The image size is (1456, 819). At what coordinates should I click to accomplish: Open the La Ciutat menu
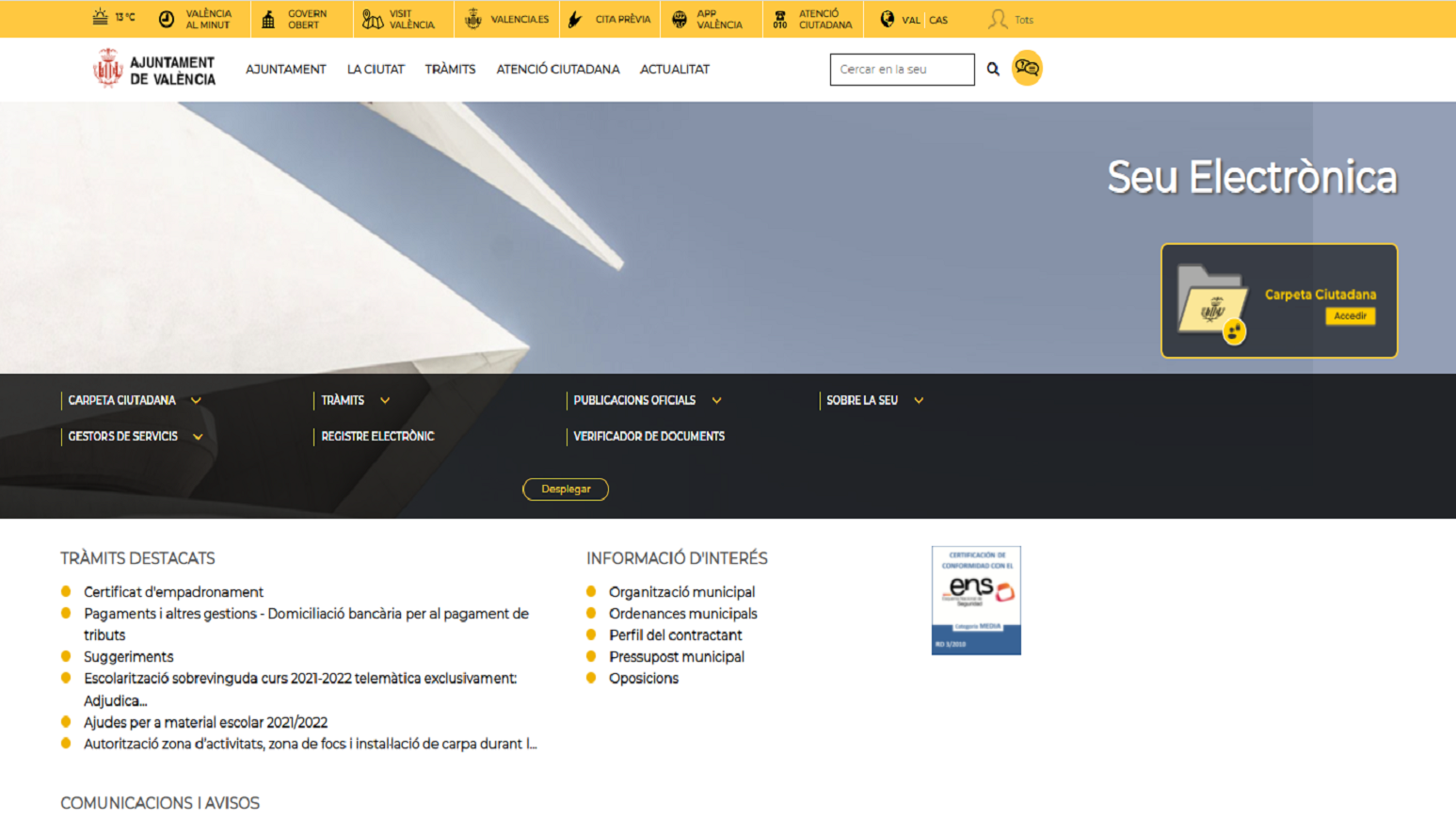(x=376, y=69)
